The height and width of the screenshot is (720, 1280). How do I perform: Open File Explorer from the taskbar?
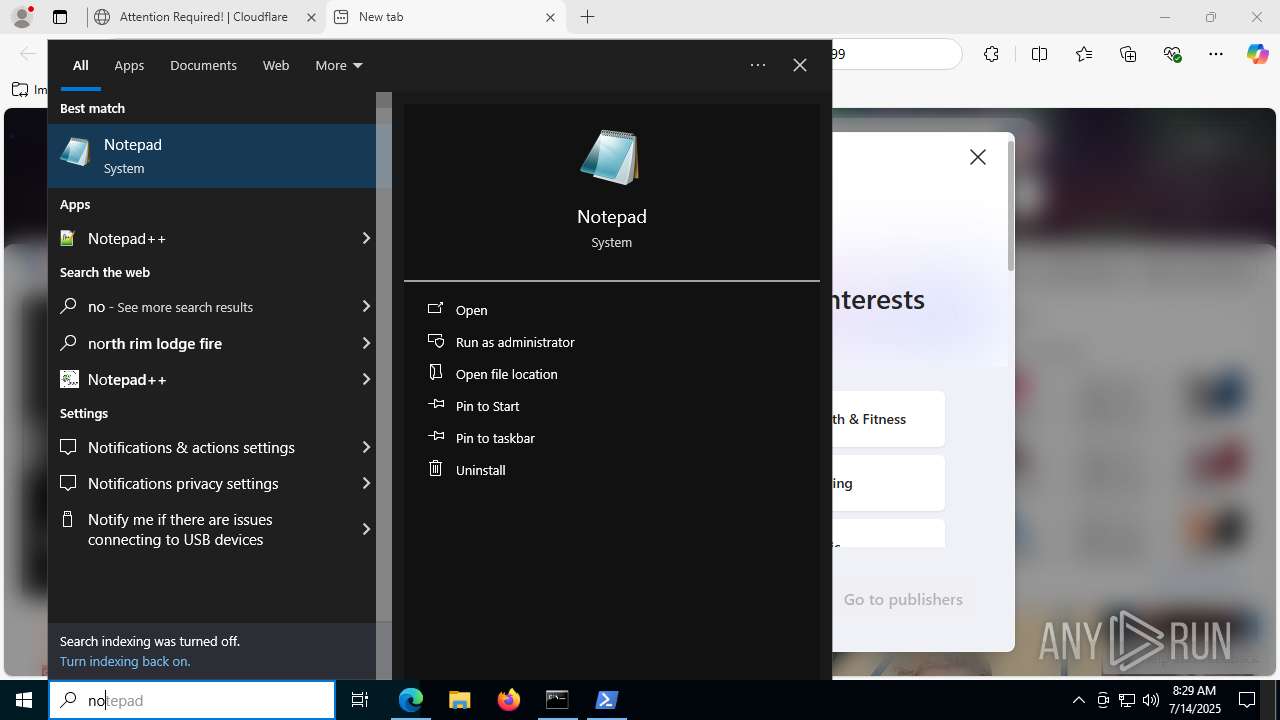tap(460, 700)
